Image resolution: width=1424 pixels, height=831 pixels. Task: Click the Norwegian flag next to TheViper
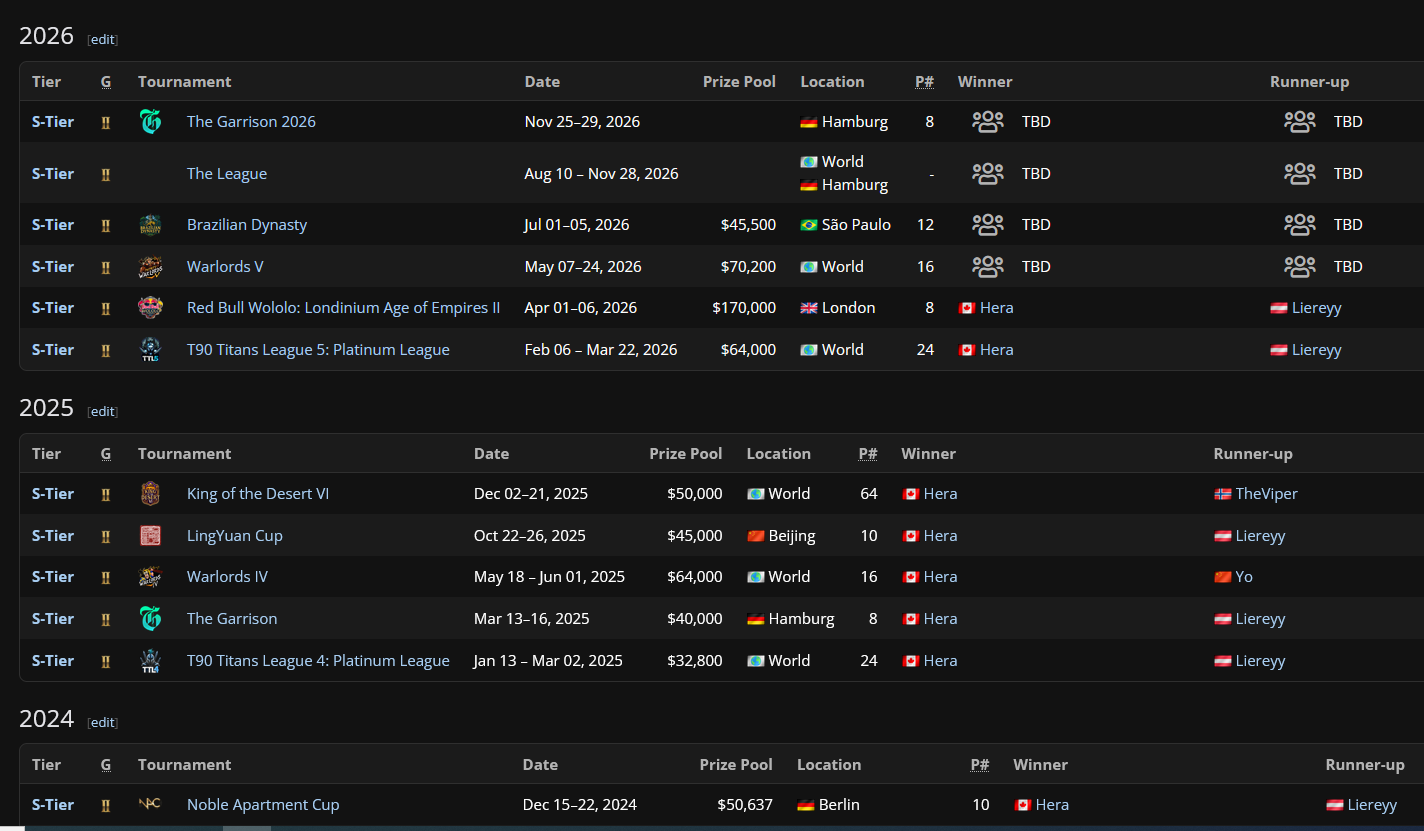click(1223, 494)
